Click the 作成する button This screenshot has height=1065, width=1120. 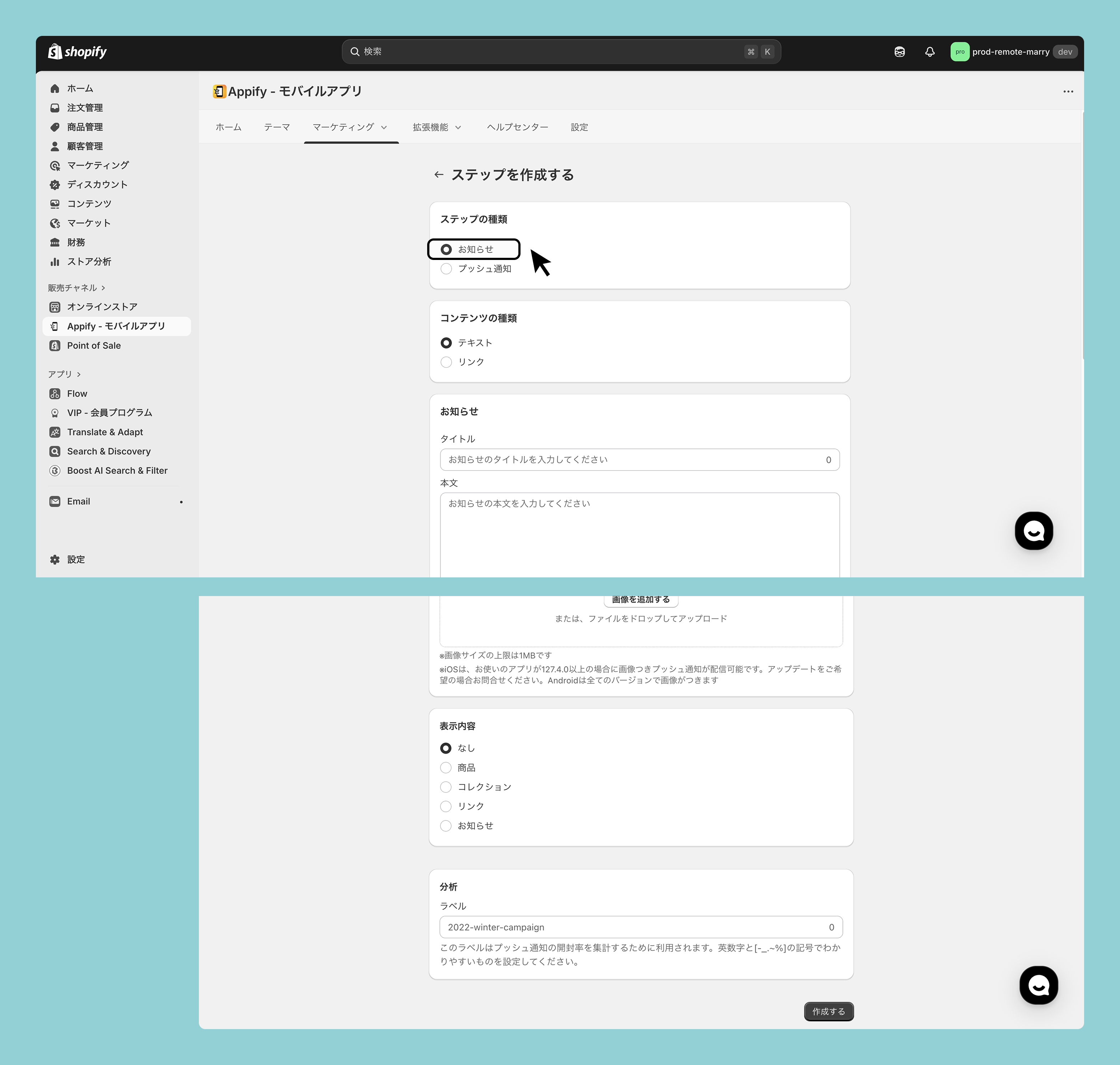pos(828,1011)
